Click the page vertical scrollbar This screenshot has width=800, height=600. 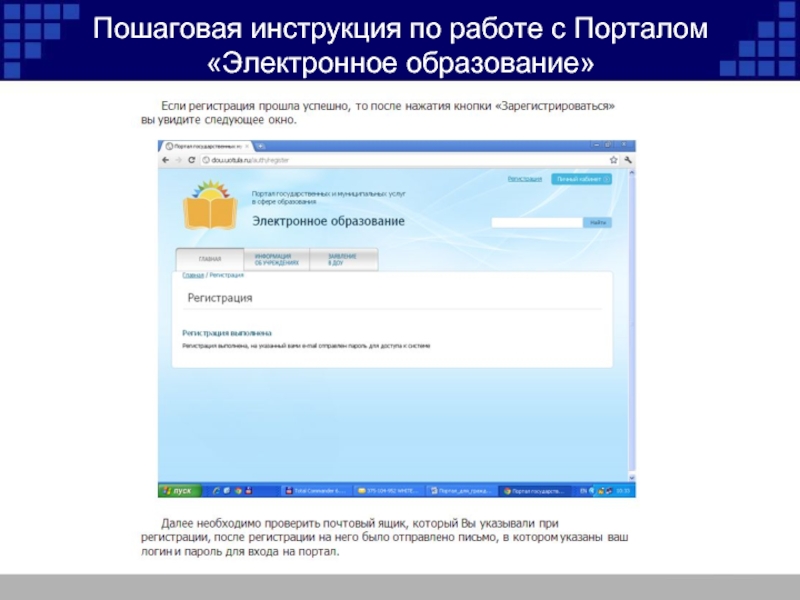632,324
